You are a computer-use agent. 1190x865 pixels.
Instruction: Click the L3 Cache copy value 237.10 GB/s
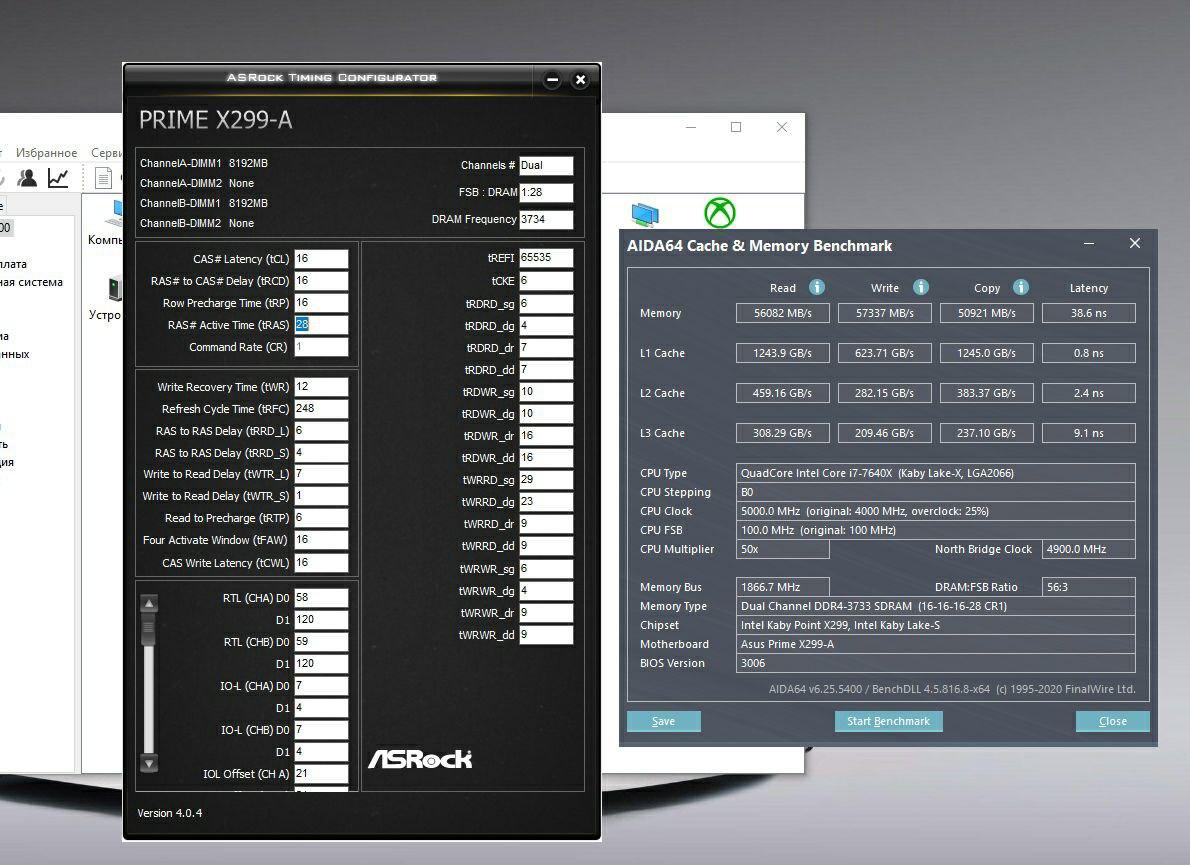(987, 433)
